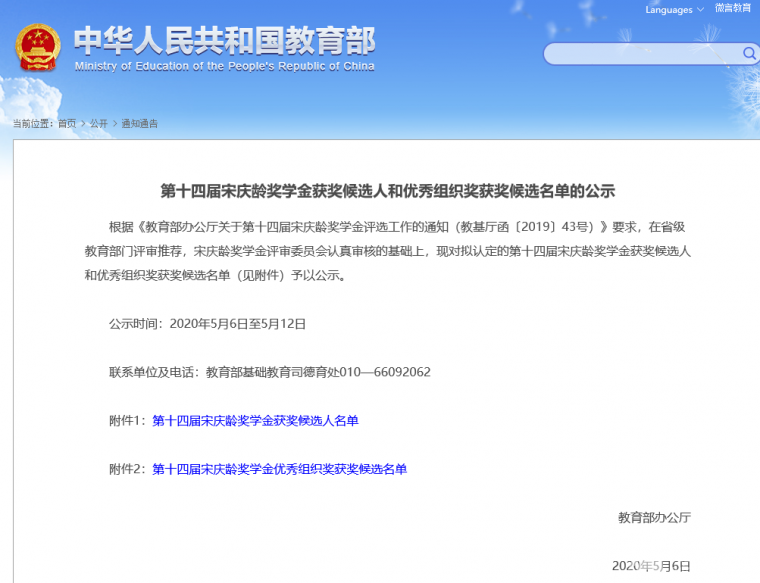Click the 附件1 label text
760x583 pixels.
(x=128, y=421)
